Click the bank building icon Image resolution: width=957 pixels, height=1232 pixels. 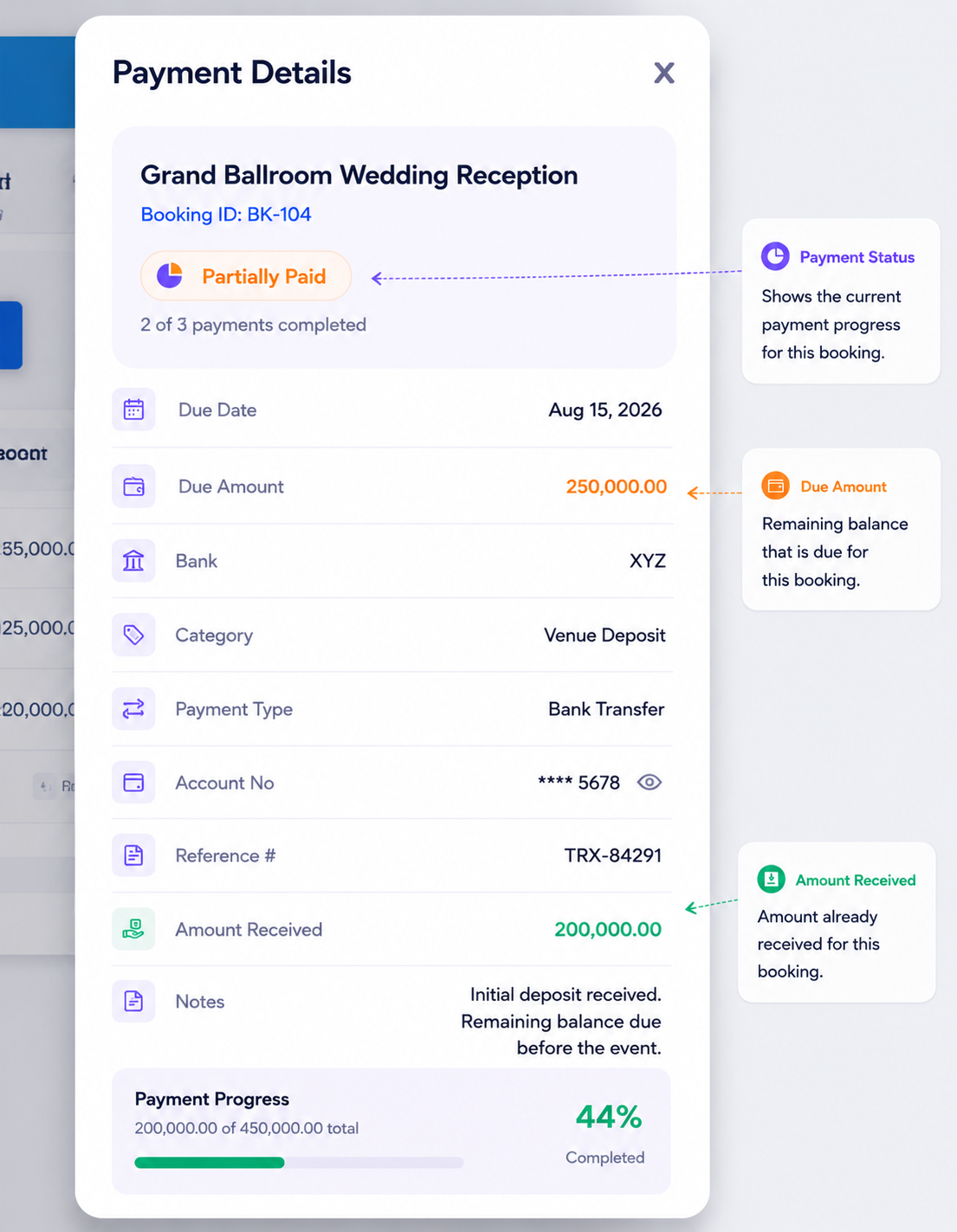coord(133,561)
